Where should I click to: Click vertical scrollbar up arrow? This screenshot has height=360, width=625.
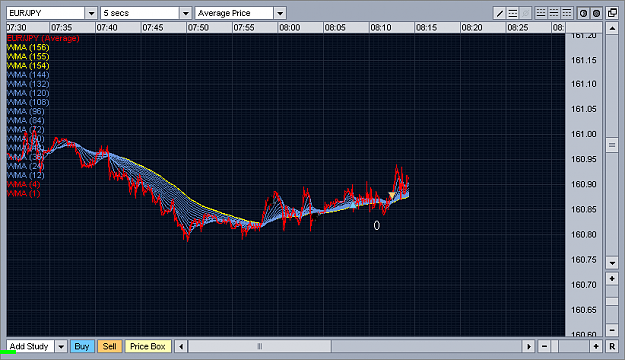pos(612,29)
